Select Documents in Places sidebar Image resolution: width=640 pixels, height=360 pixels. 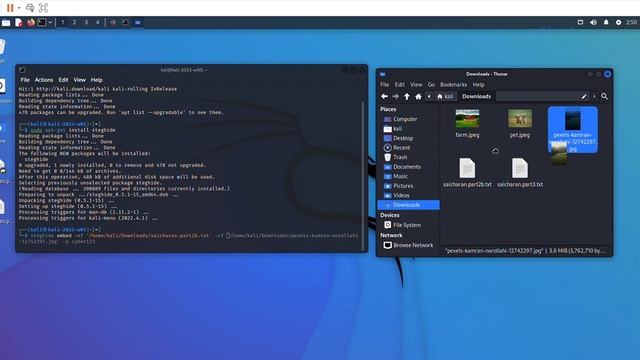pyautogui.click(x=409, y=167)
